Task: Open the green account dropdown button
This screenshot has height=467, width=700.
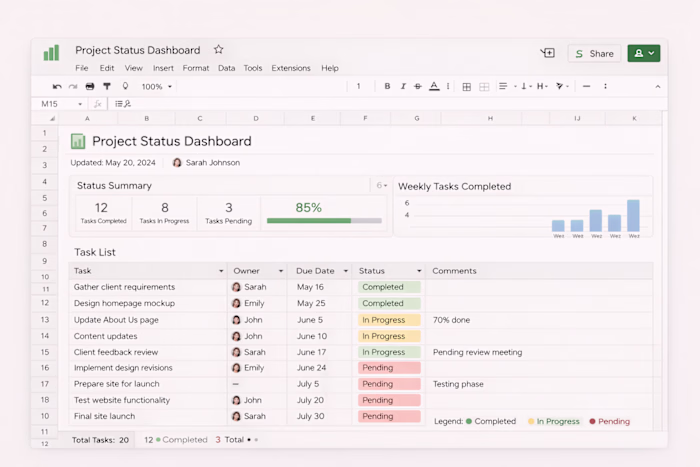Action: (x=644, y=53)
